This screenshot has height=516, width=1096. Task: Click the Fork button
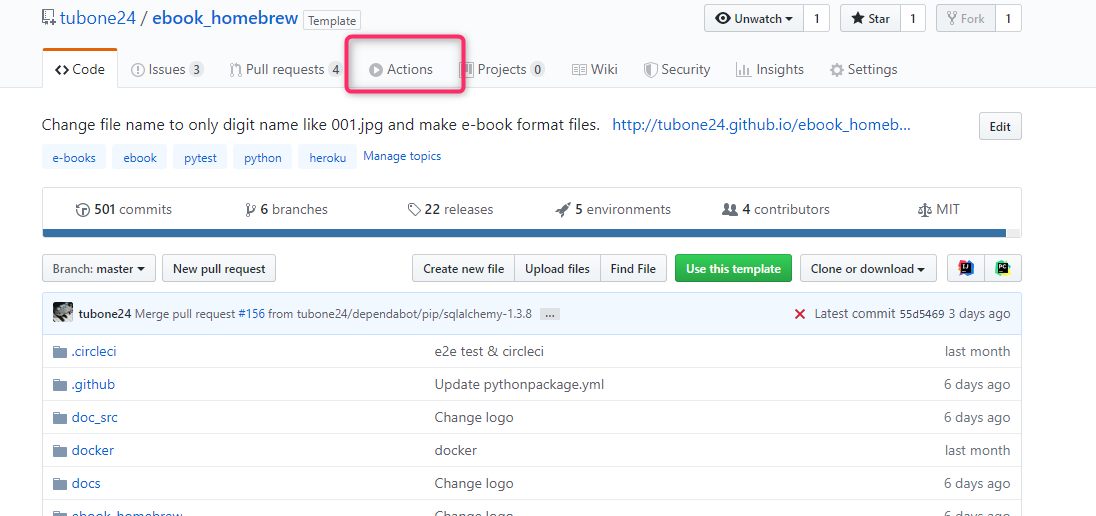(x=965, y=19)
